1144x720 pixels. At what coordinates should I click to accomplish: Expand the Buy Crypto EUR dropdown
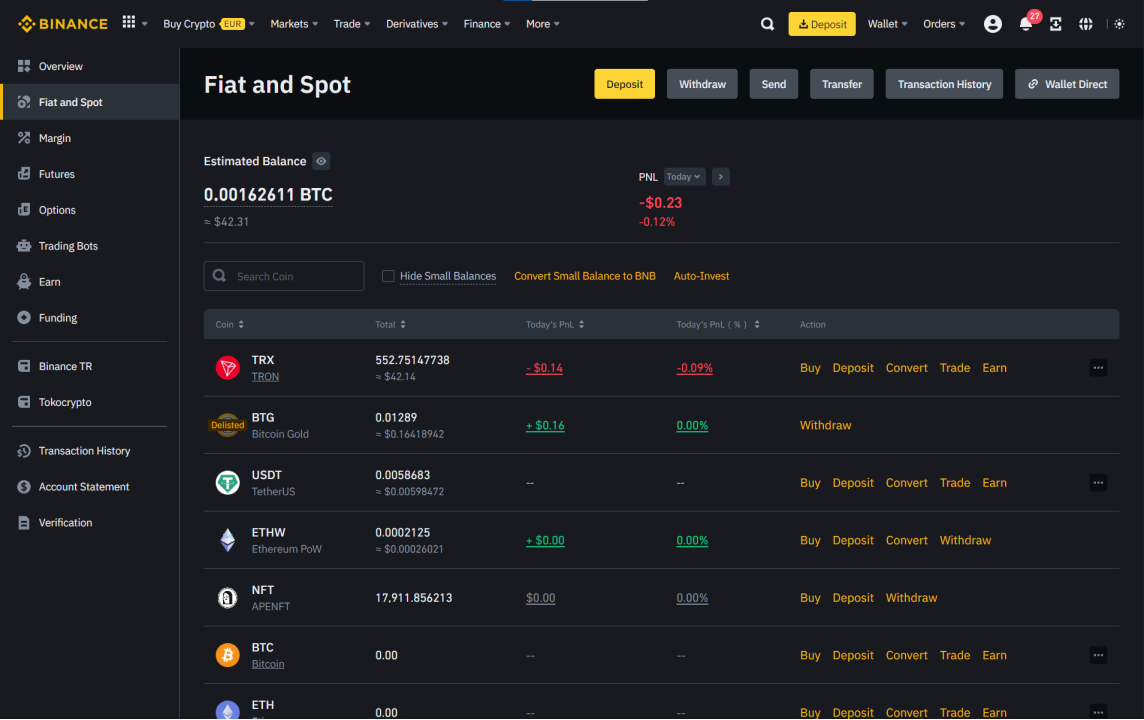[209, 24]
